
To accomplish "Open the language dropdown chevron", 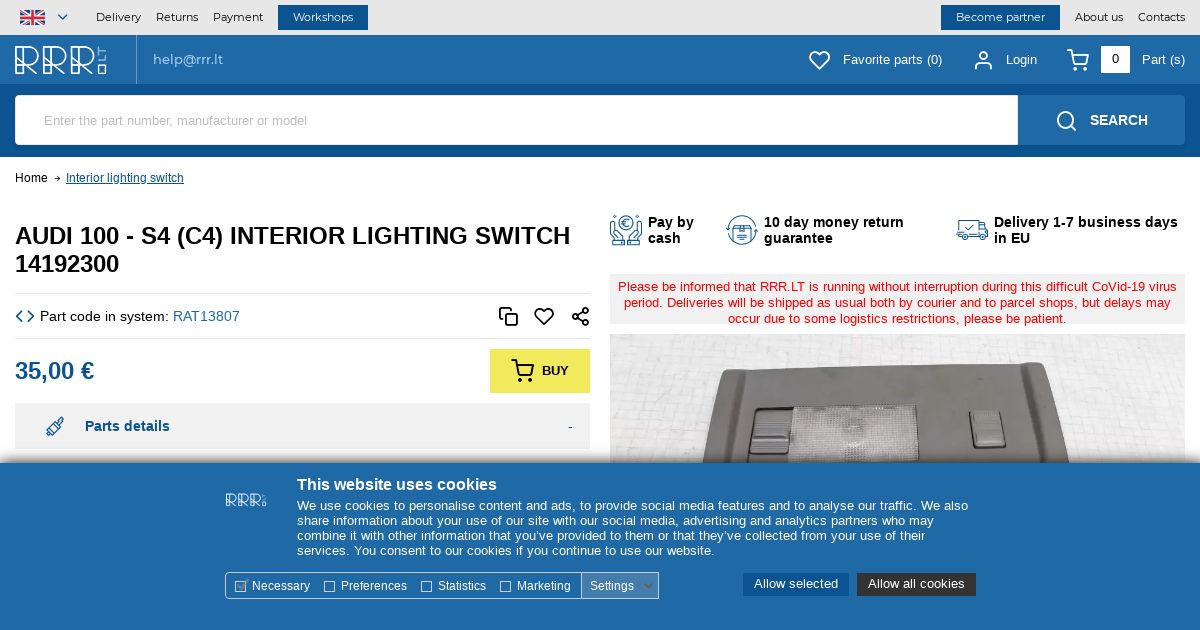I will coord(63,17).
